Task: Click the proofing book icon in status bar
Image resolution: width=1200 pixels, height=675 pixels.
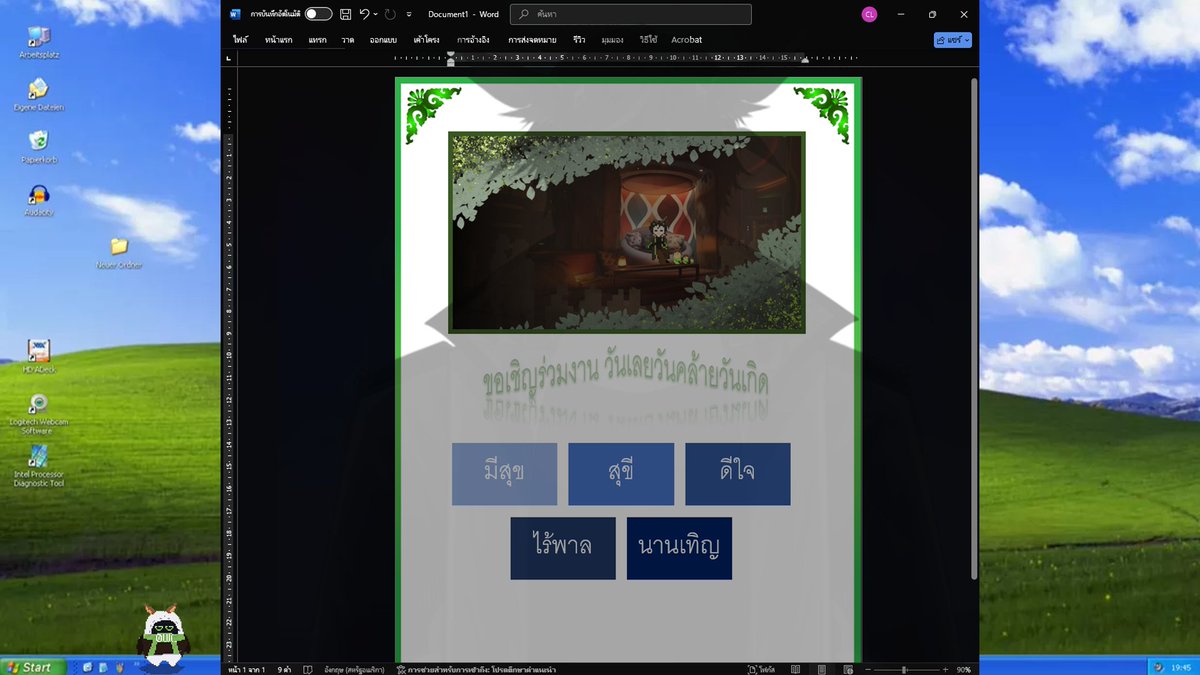Action: pos(308,669)
